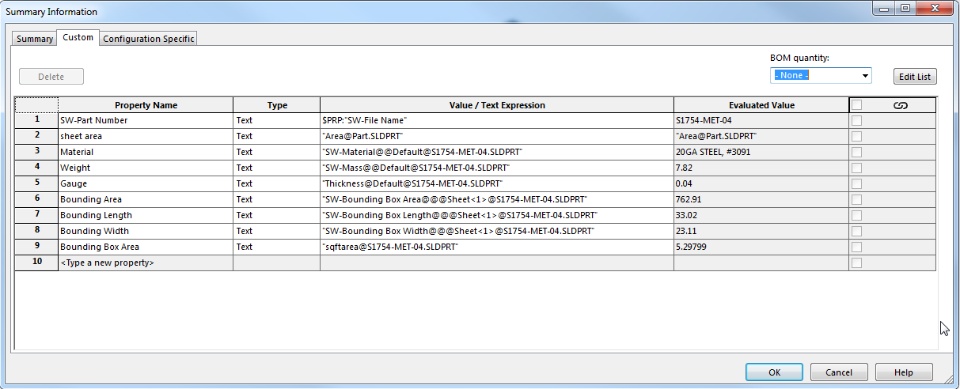Click the Evaluated Value column header

pyautogui.click(x=761, y=105)
